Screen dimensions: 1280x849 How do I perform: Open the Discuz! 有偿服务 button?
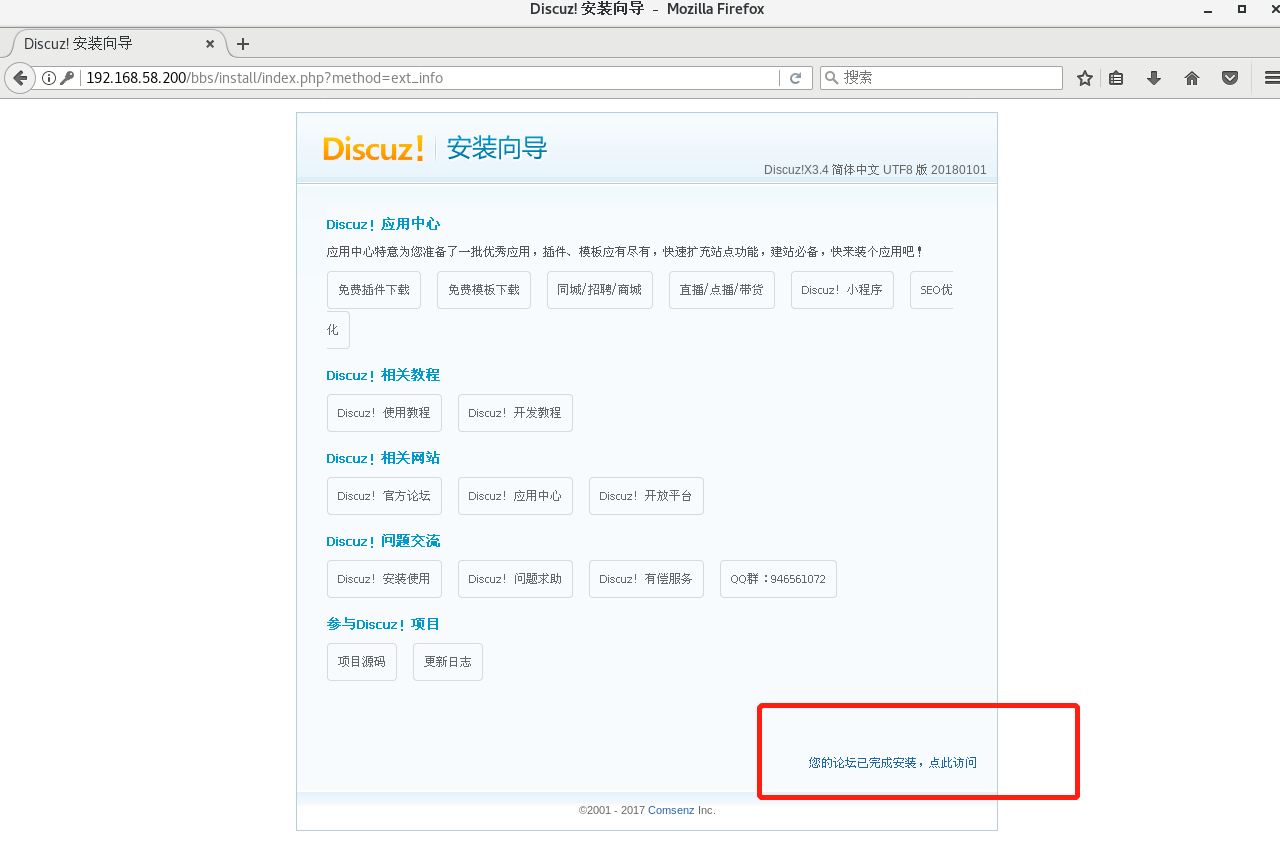(646, 579)
